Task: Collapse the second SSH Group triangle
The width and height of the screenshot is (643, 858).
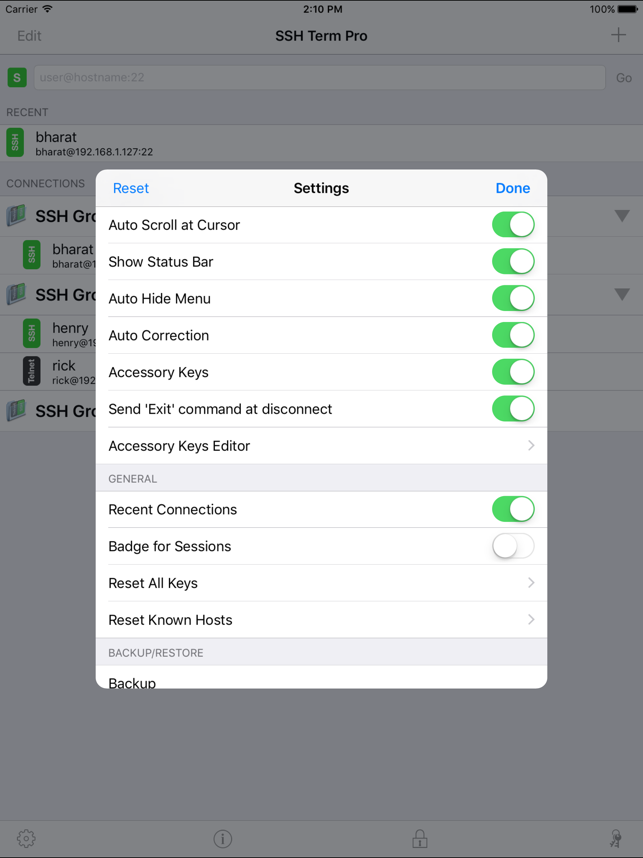Action: [x=622, y=294]
